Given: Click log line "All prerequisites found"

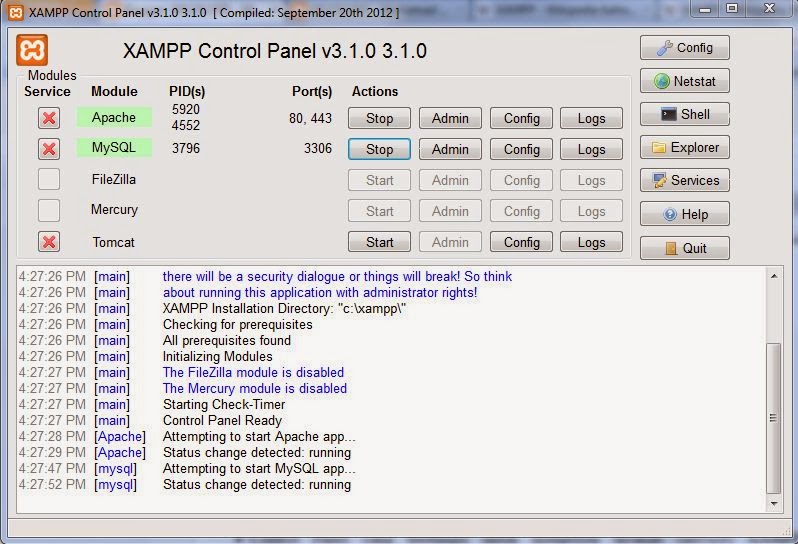Looking at the screenshot, I should pos(227,340).
